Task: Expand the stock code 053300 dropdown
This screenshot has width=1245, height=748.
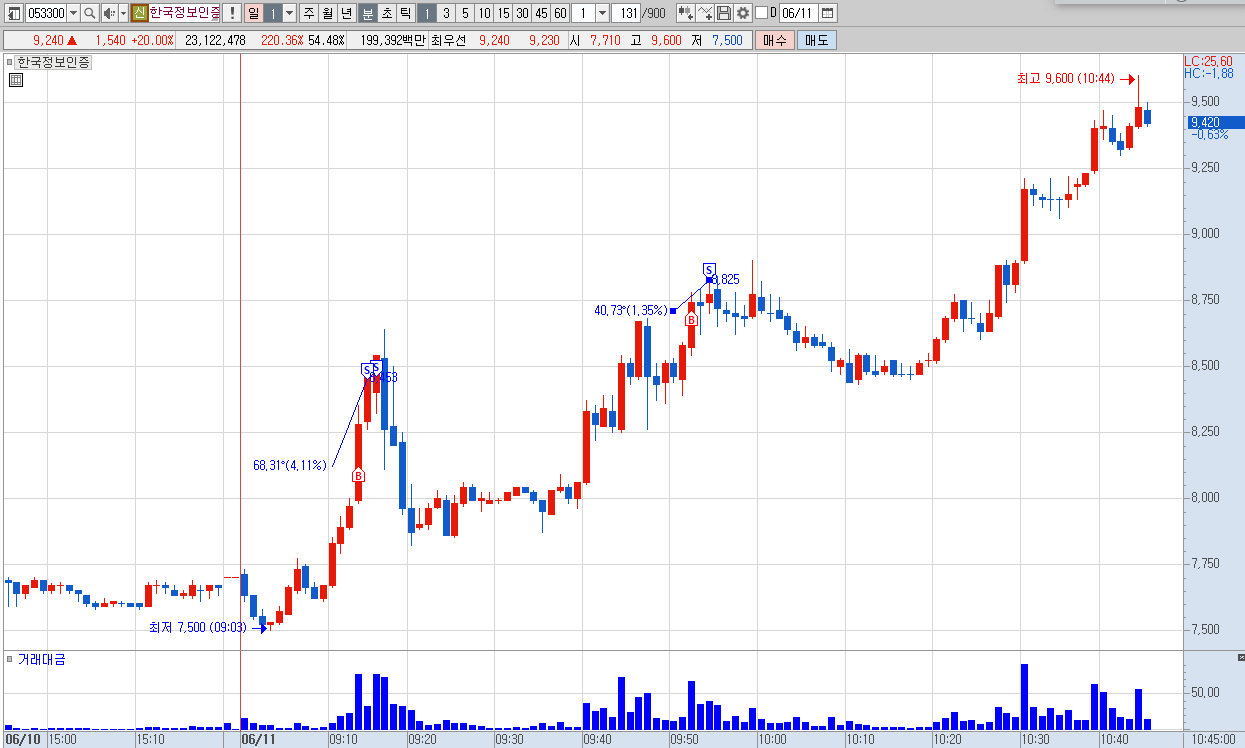Action: click(73, 13)
